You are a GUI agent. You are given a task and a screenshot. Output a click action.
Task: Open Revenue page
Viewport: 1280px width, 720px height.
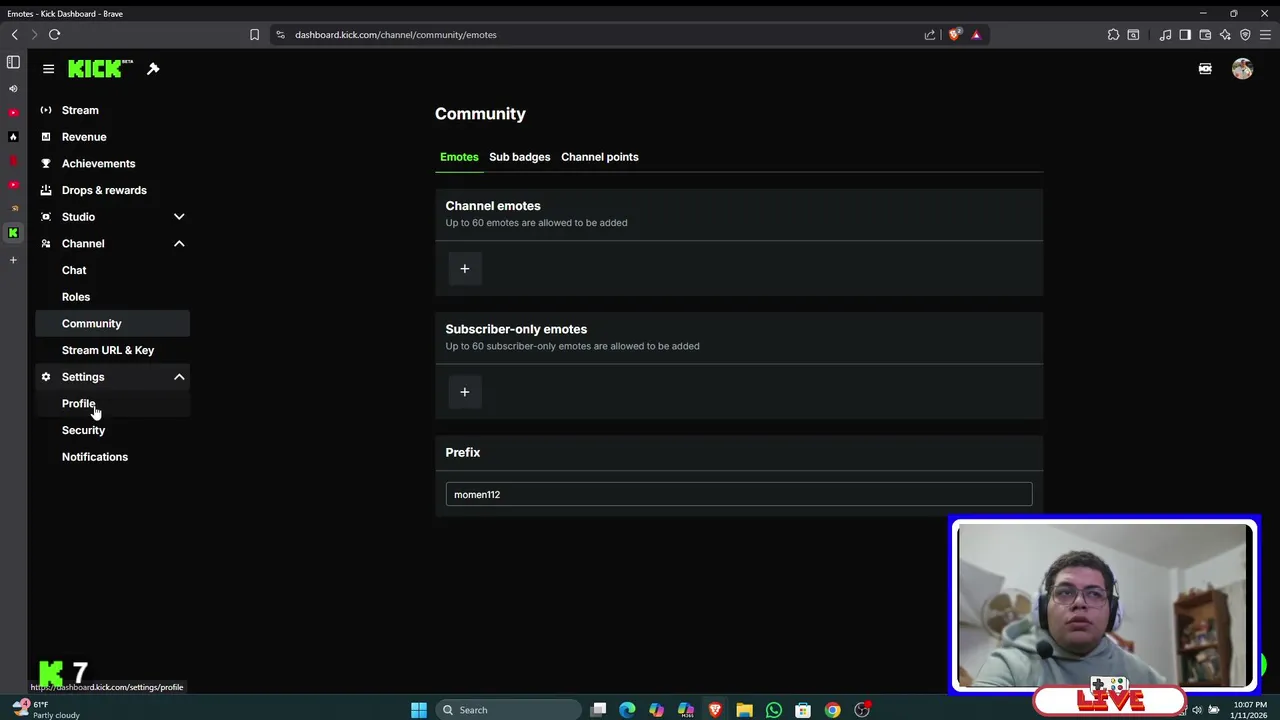(x=112, y=137)
